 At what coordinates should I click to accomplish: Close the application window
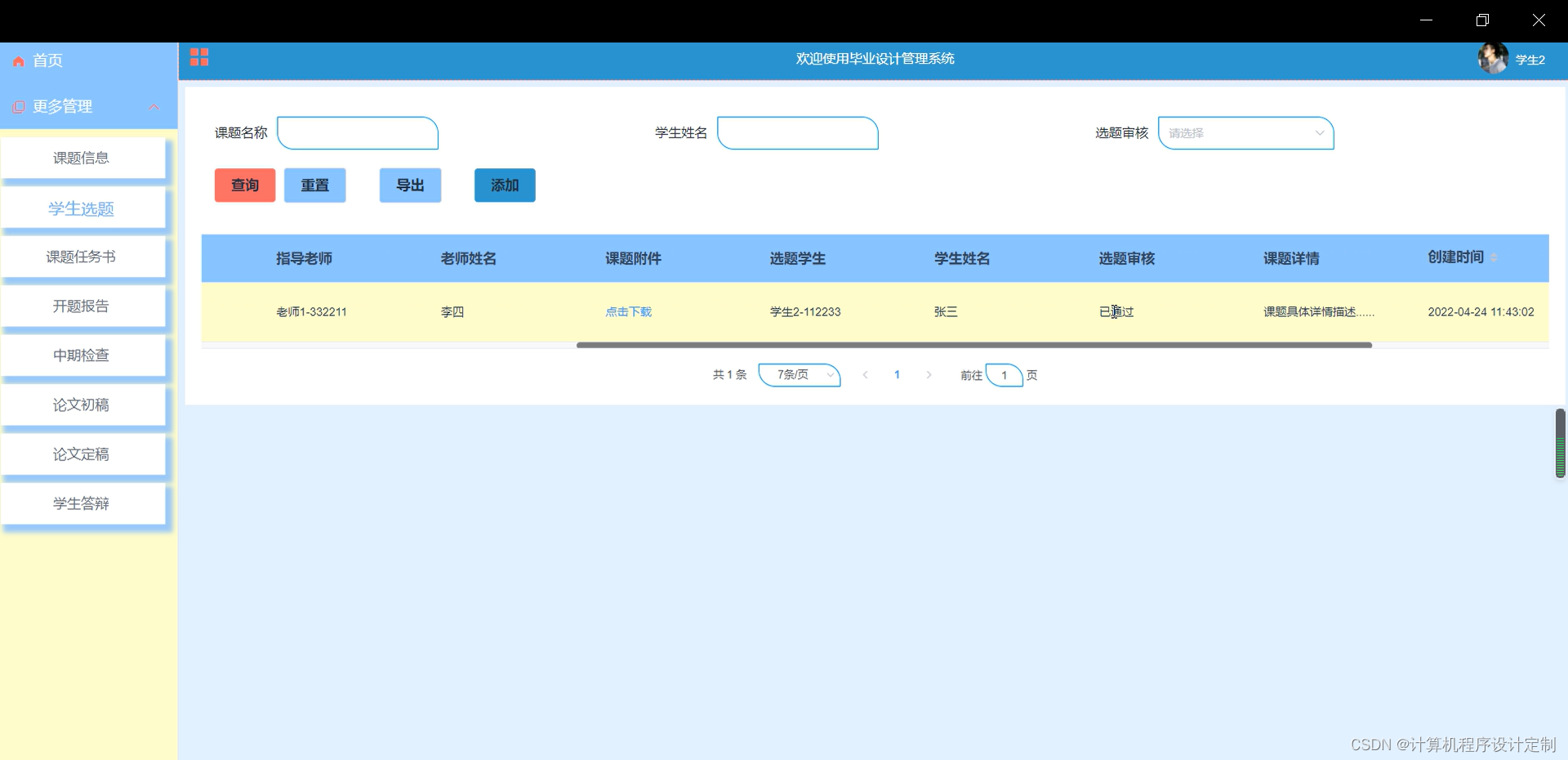click(x=1539, y=20)
